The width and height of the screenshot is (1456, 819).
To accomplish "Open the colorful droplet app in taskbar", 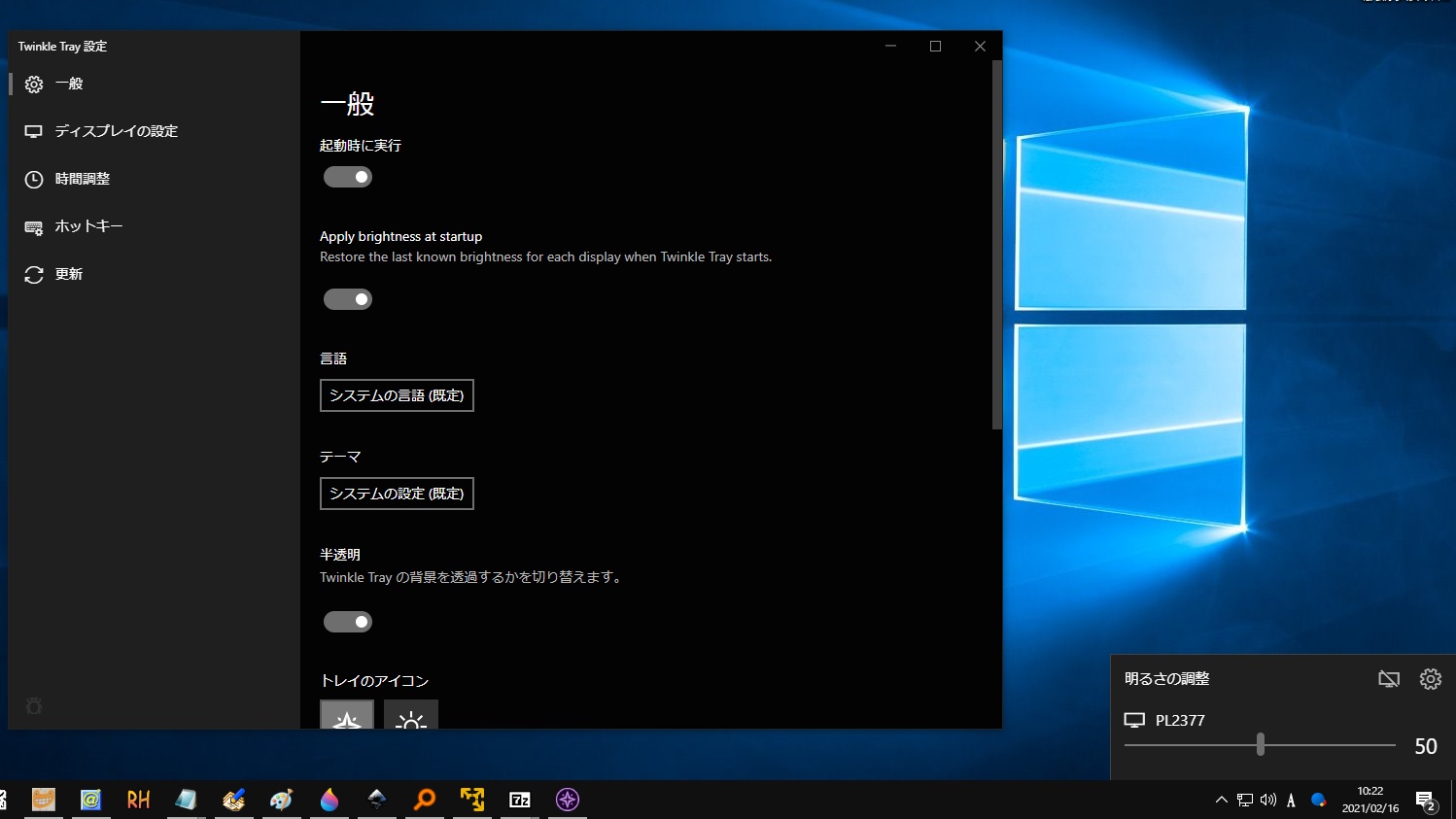I will coord(329,800).
